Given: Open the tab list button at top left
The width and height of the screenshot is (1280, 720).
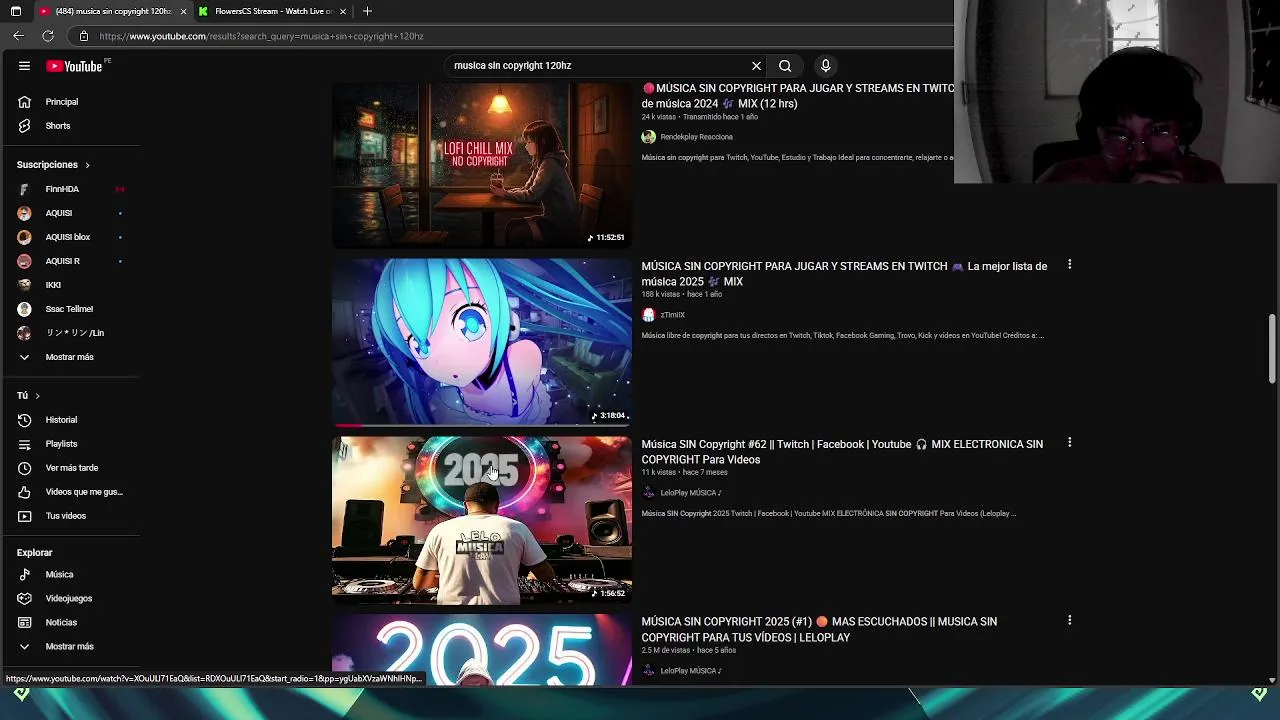Looking at the screenshot, I should [15, 11].
